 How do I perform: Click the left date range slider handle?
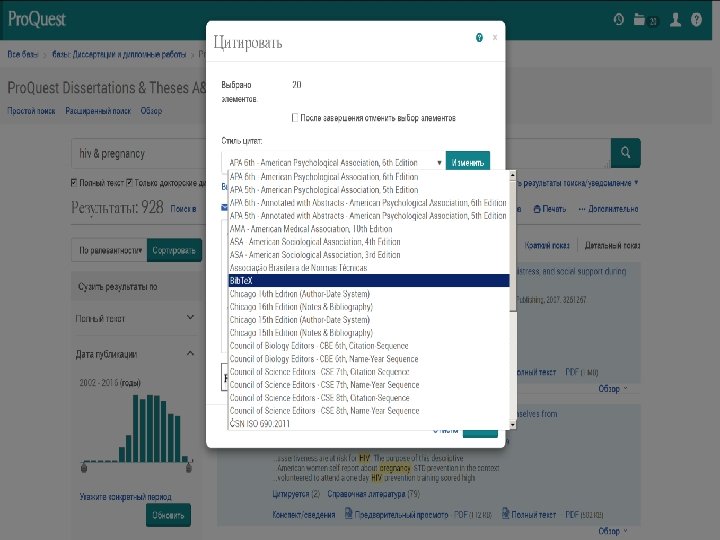84,467
